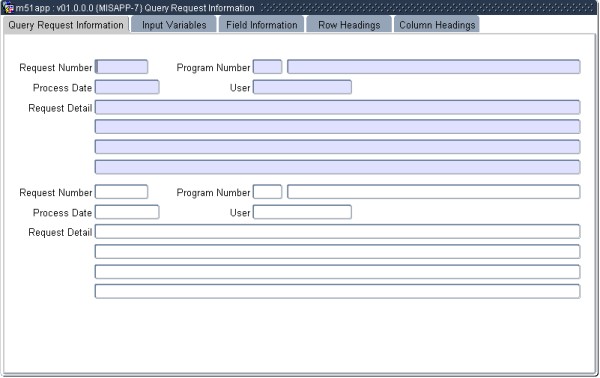Go to the Row Headings tab

coord(349,25)
